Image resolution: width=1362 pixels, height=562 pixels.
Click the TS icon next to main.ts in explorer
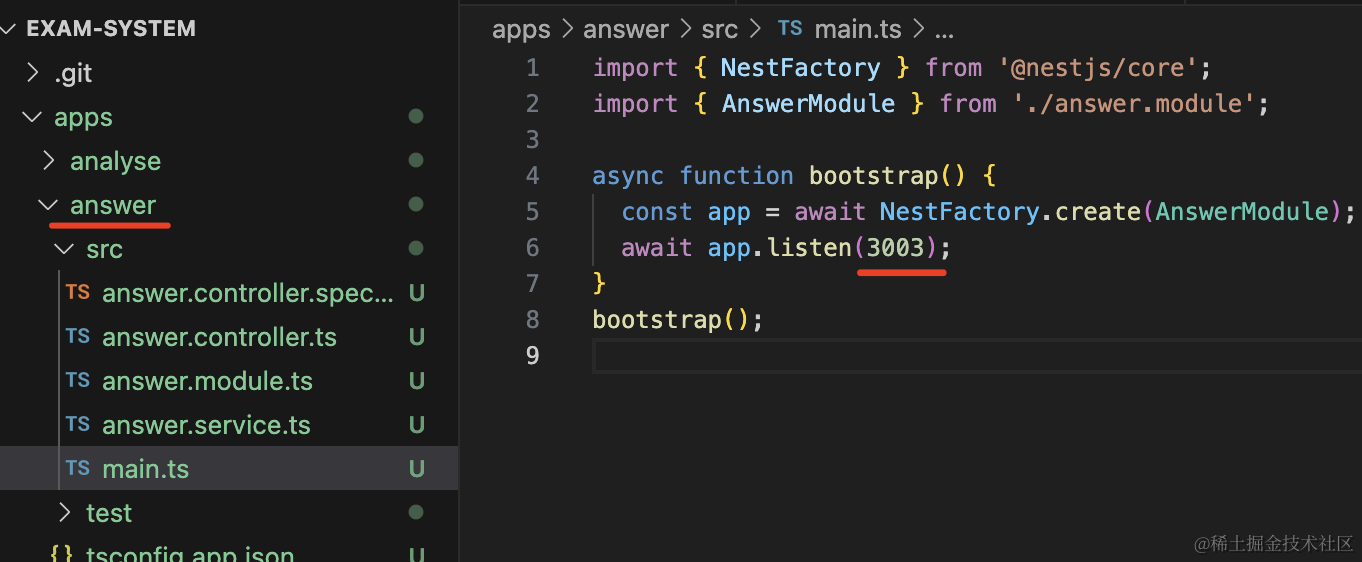point(78,469)
